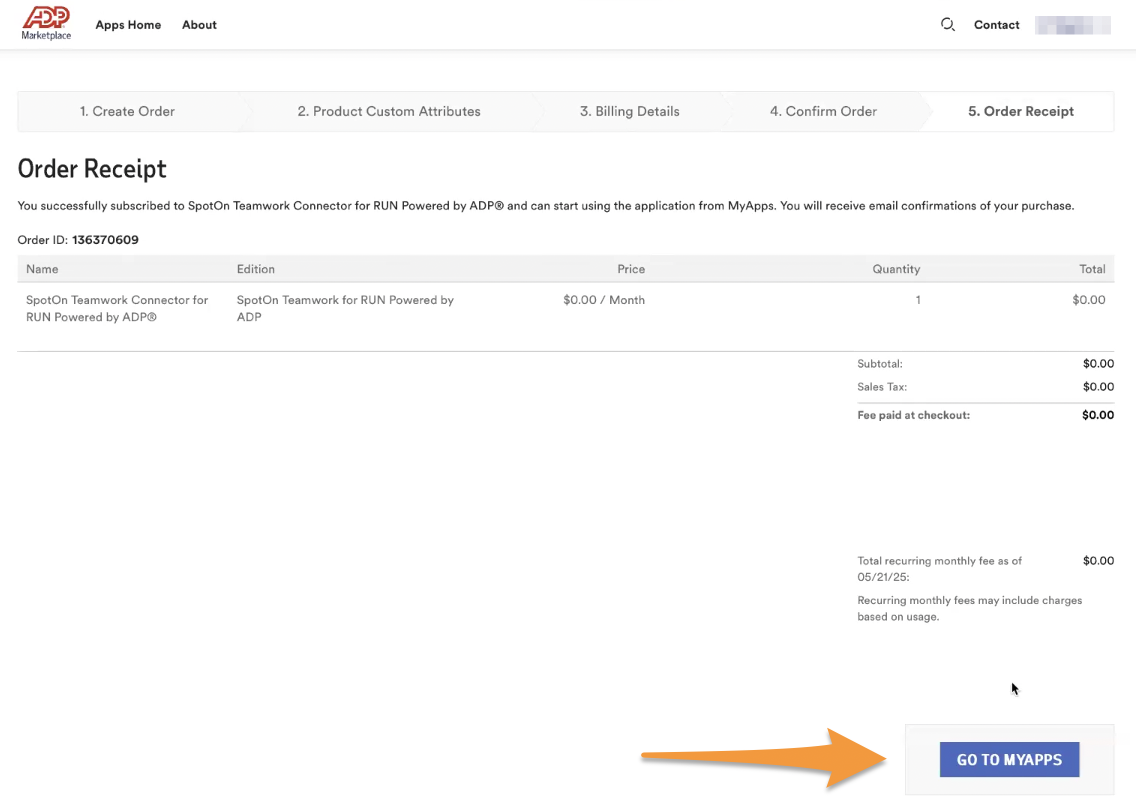Click the Price column header
The width and height of the screenshot is (1136, 810).
(x=631, y=269)
